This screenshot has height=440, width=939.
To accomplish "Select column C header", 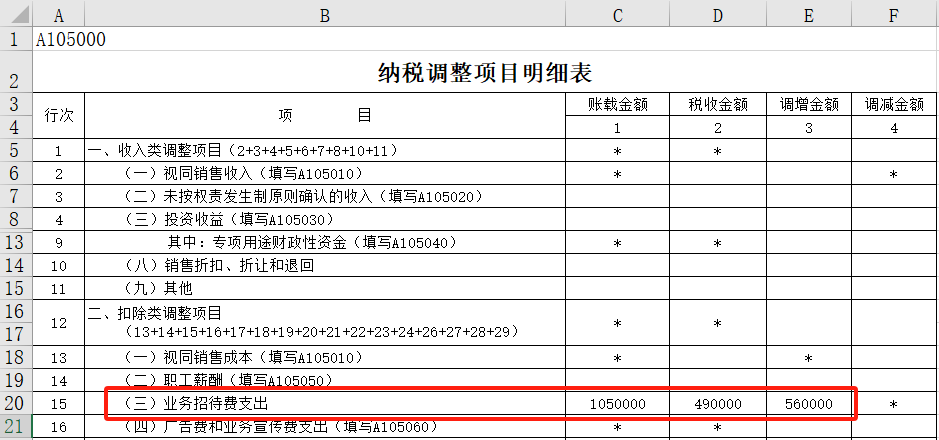I will [617, 15].
